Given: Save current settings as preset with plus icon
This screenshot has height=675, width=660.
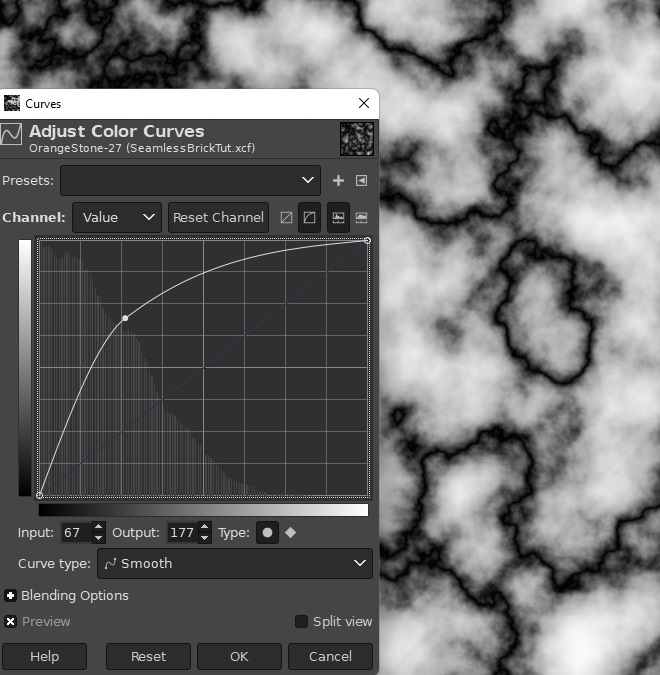Looking at the screenshot, I should (338, 181).
